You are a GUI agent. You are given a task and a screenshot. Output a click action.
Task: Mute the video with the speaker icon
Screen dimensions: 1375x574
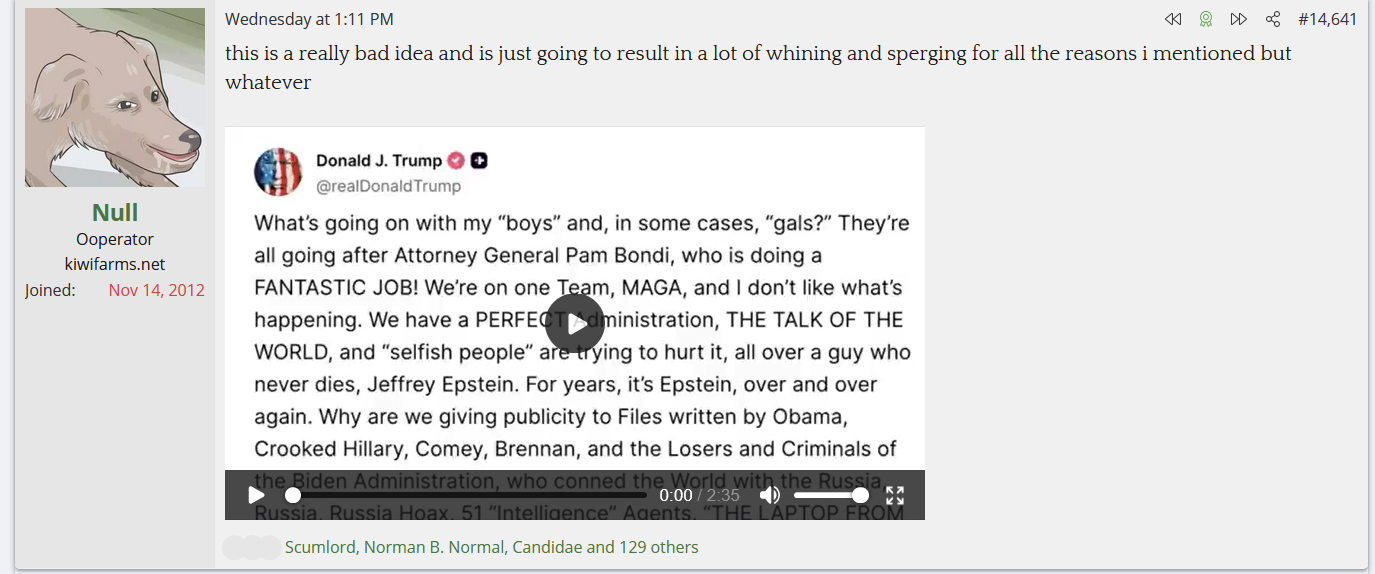point(769,495)
